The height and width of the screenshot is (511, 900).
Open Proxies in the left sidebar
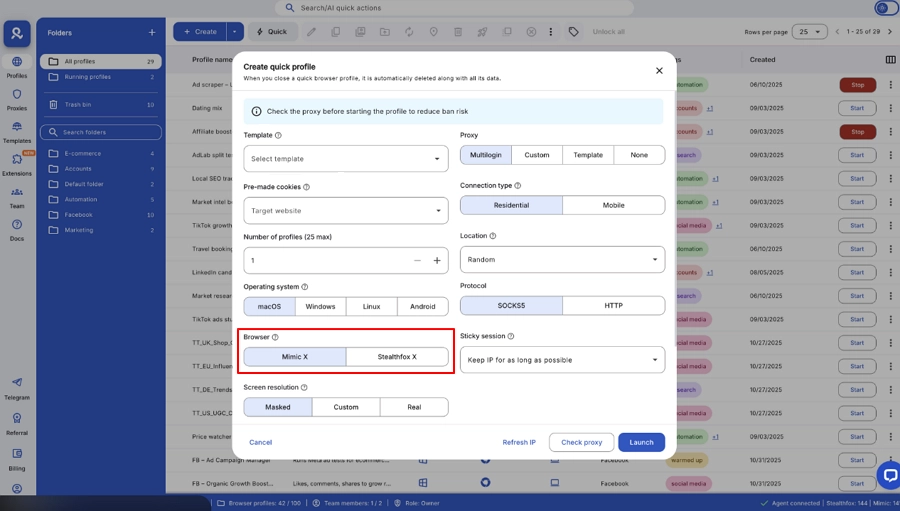tap(17, 98)
